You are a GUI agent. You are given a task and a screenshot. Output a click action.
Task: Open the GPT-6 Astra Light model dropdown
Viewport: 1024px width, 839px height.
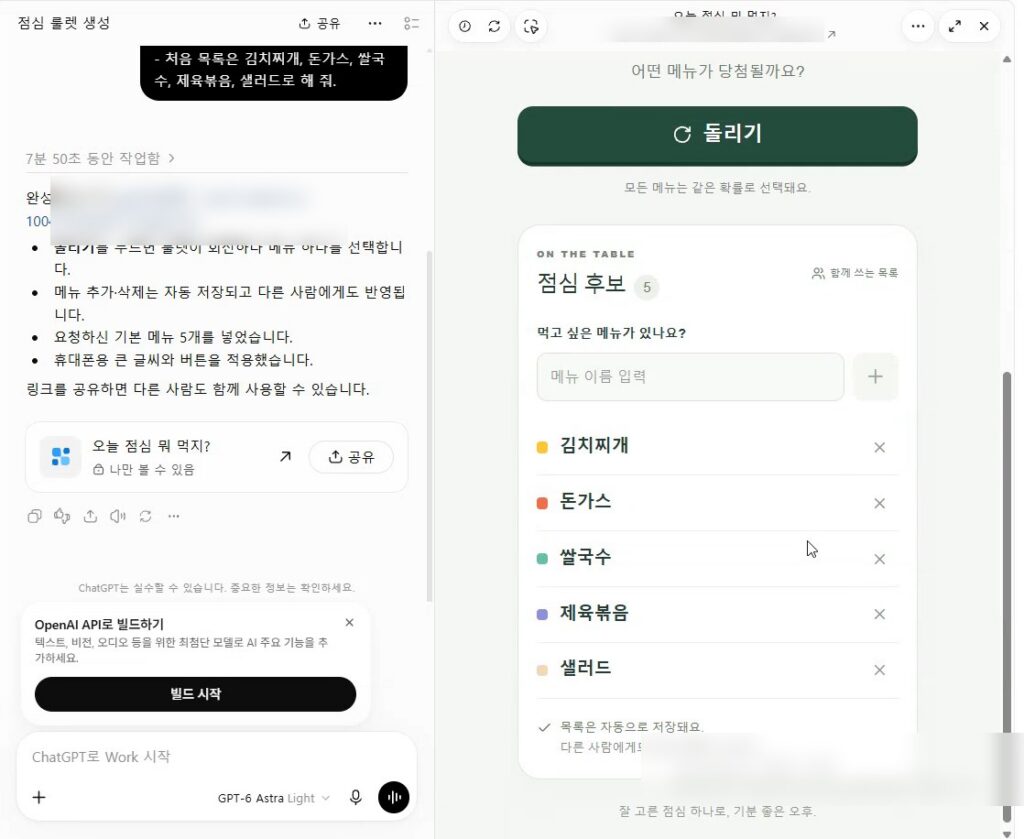click(274, 798)
